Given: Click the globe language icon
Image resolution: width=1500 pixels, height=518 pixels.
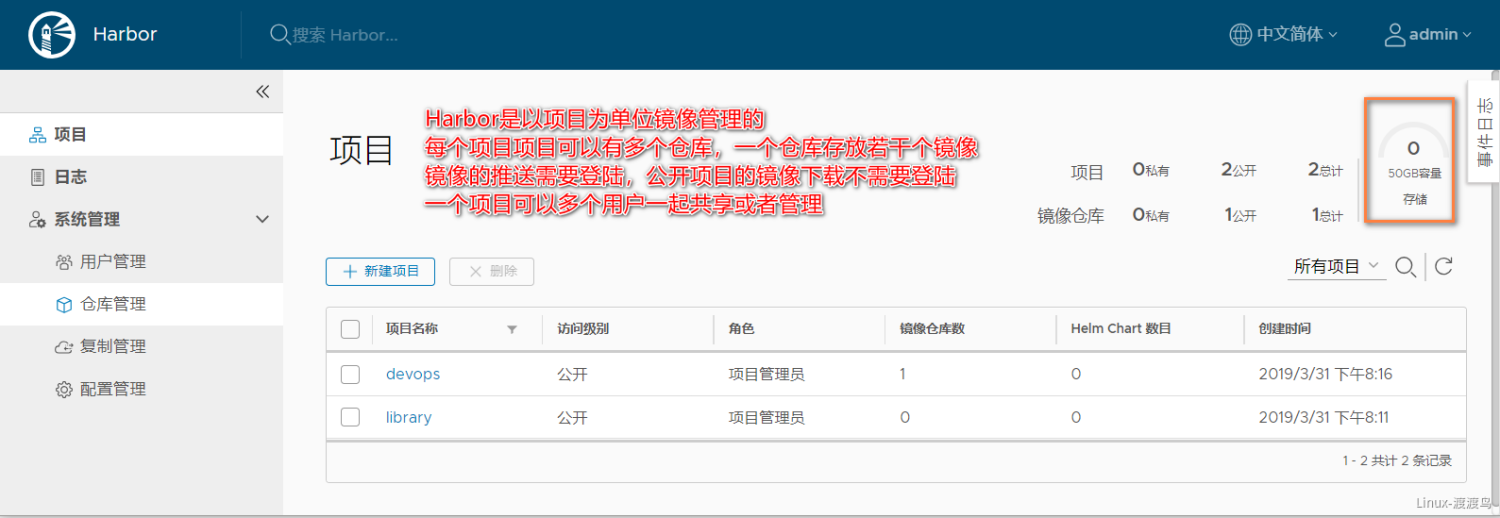Looking at the screenshot, I should point(1240,34).
